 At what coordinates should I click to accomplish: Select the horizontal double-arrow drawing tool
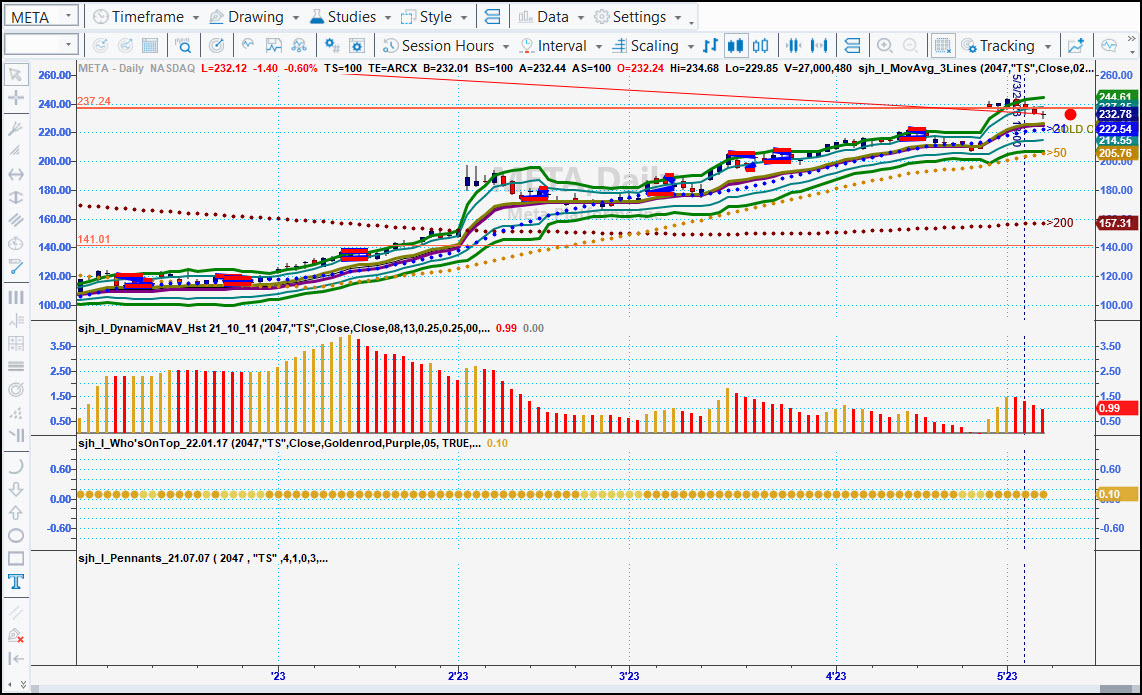15,175
